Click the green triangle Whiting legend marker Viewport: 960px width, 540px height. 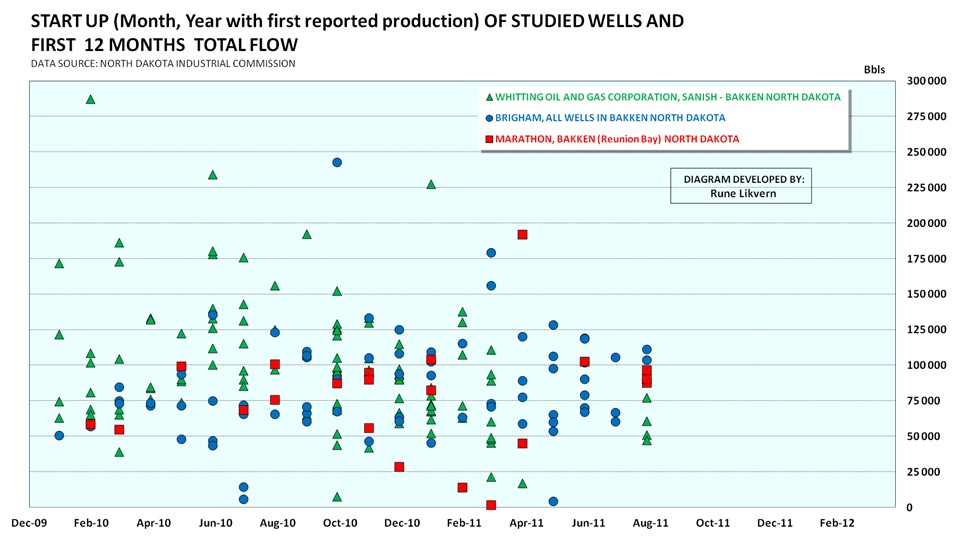pos(489,98)
